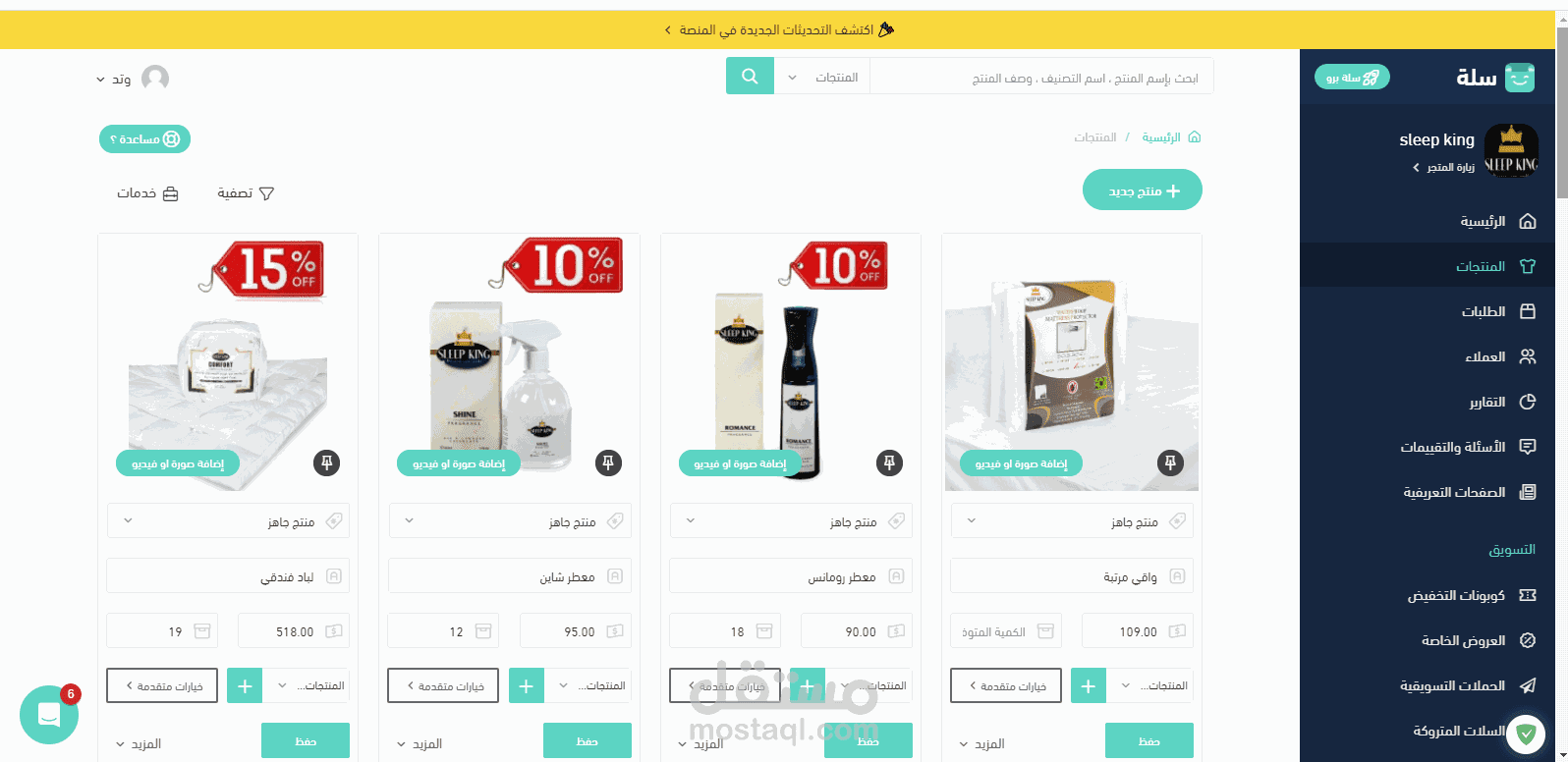
Task: Pin the لباد فندقي product
Action: tap(327, 463)
